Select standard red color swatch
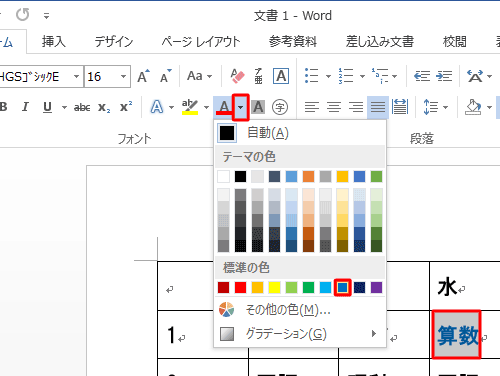500x376 pixels. click(x=240, y=287)
